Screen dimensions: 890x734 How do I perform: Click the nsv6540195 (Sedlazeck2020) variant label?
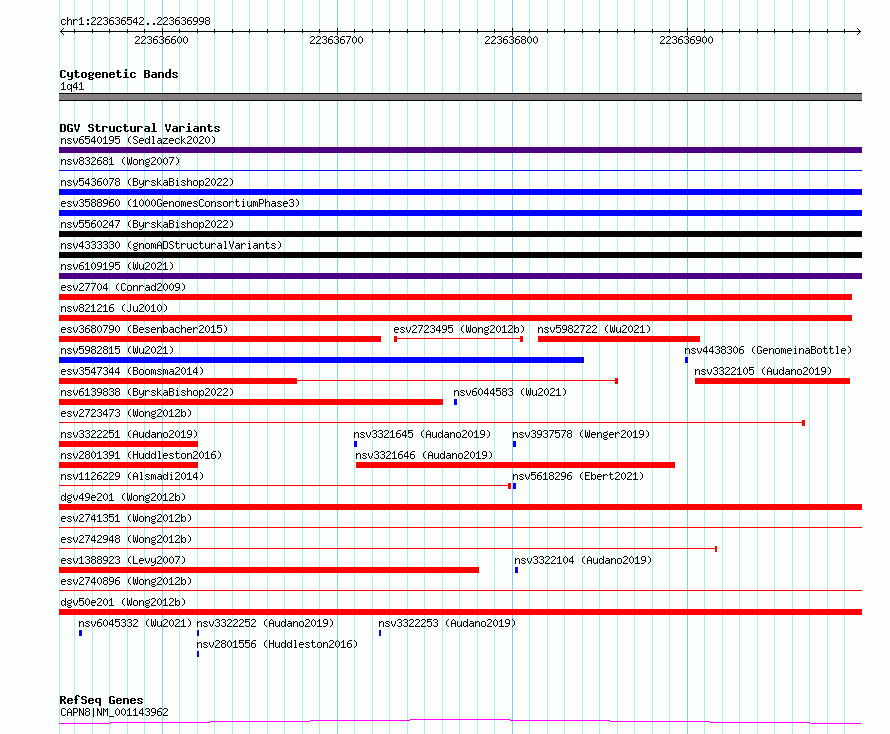tap(138, 140)
